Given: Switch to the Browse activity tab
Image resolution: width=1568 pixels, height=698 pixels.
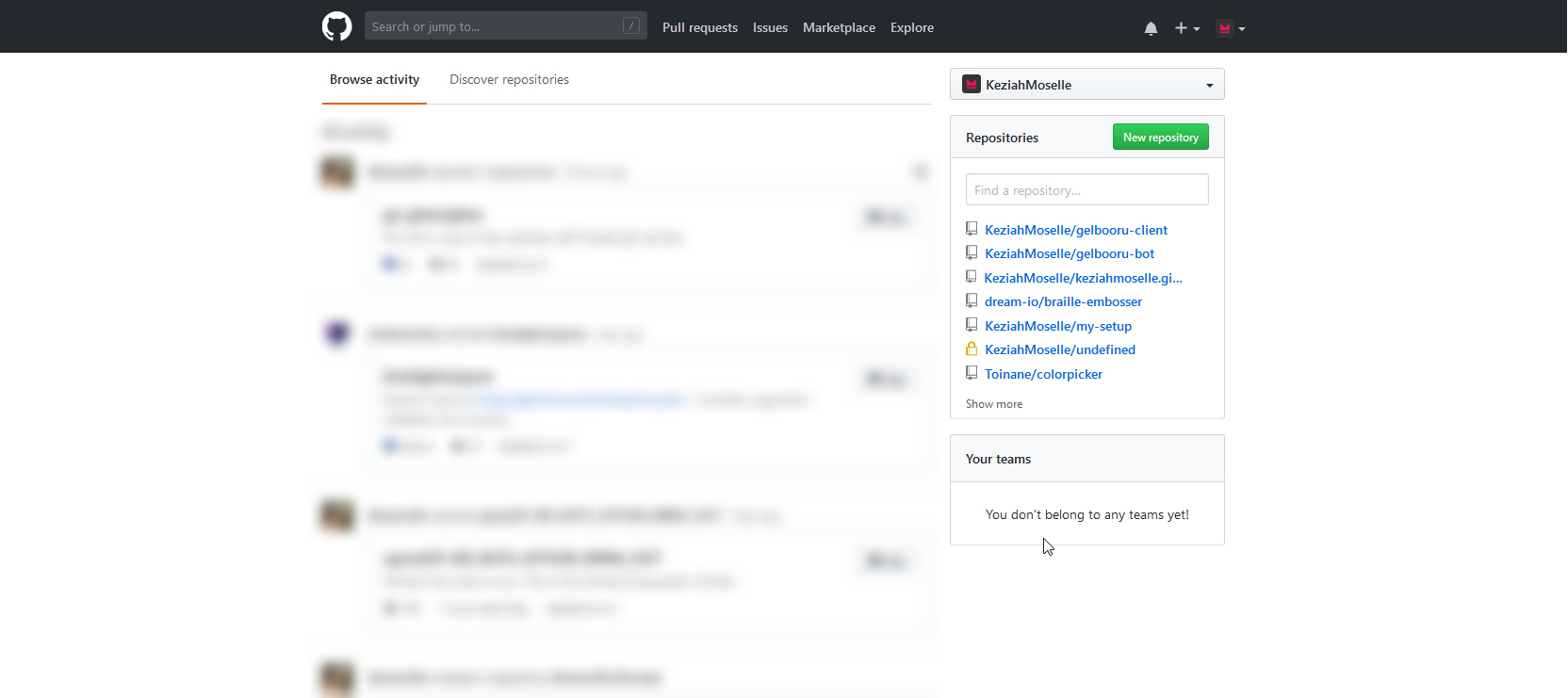Looking at the screenshot, I should 374,79.
